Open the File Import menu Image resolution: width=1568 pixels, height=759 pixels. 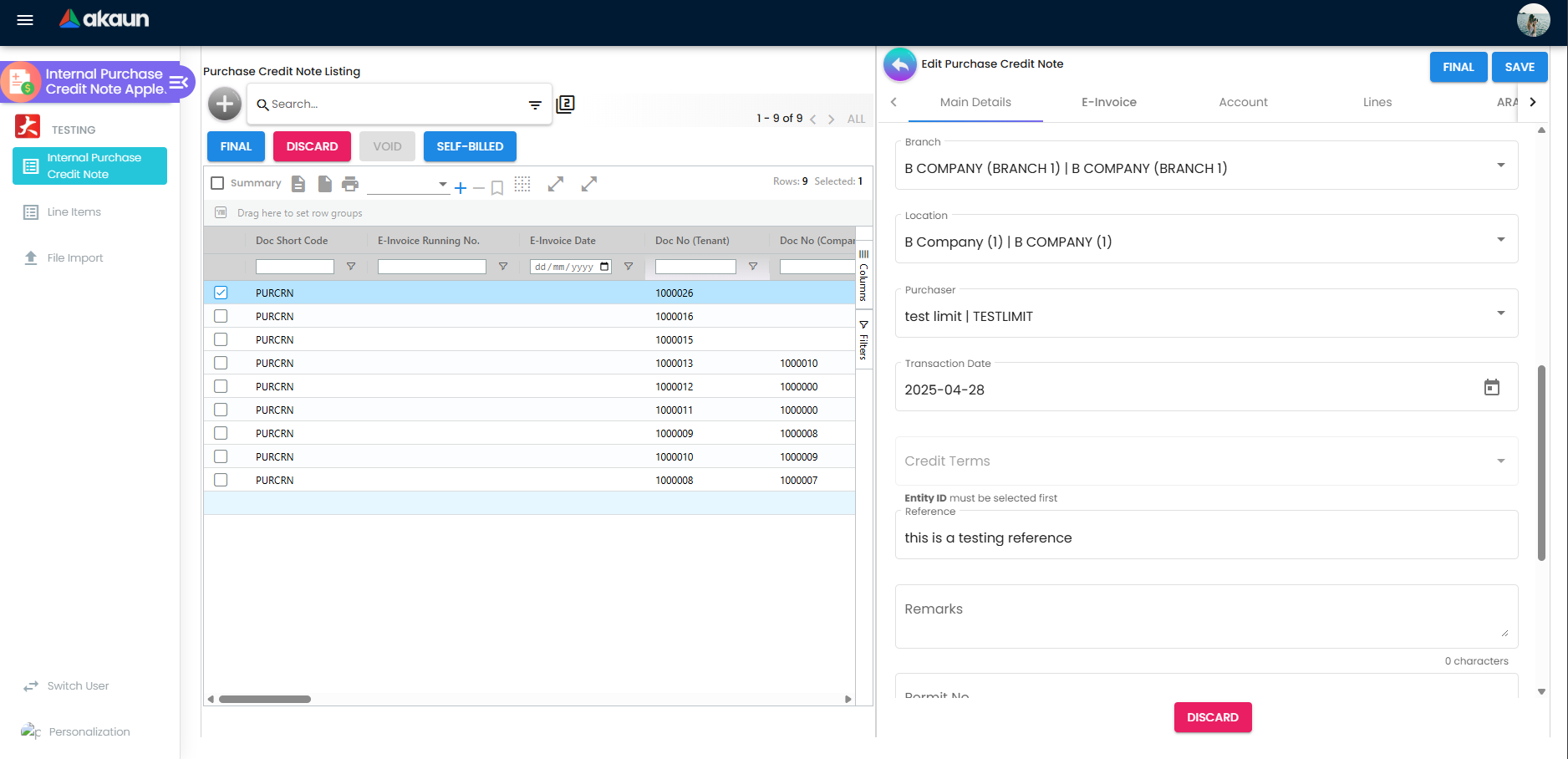tap(74, 258)
